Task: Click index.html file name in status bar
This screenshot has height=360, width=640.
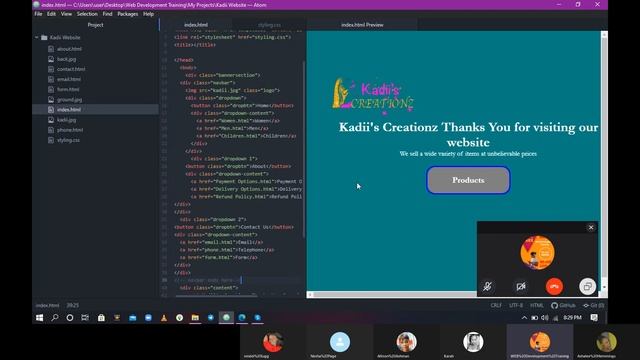Action: [x=47, y=305]
